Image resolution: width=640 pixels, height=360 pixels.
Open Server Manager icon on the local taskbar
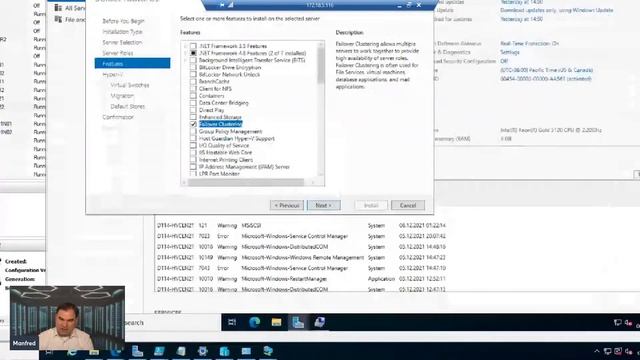pyautogui.click(x=137, y=351)
